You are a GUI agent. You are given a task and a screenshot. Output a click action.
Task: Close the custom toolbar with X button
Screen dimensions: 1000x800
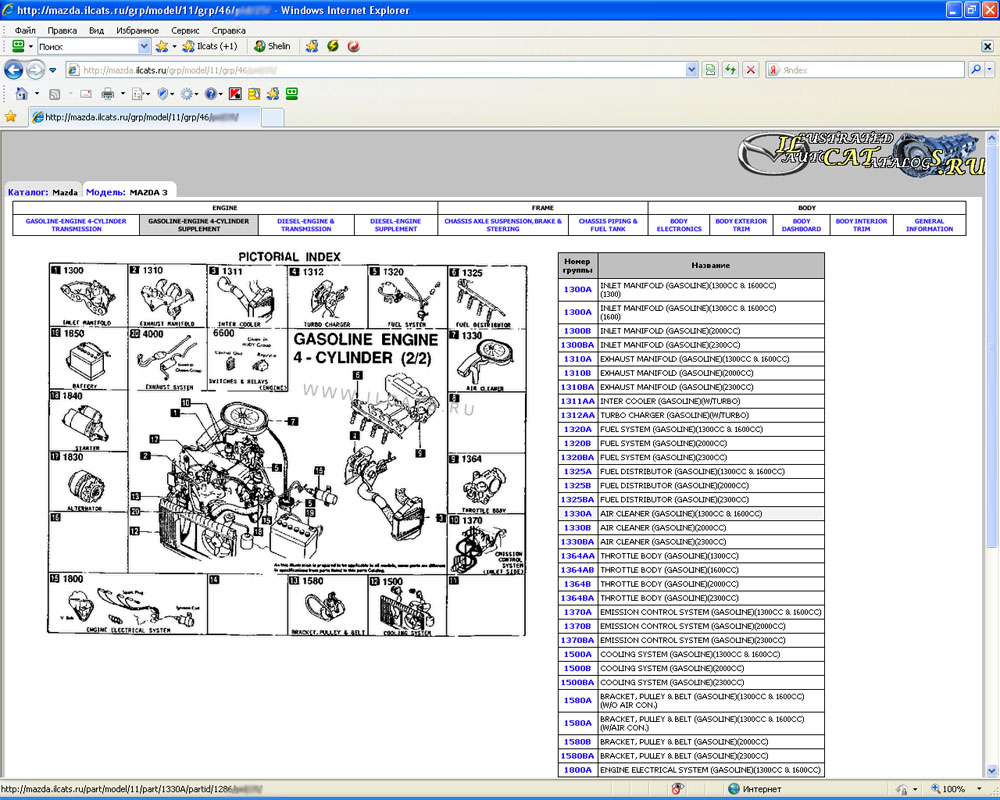click(x=987, y=46)
